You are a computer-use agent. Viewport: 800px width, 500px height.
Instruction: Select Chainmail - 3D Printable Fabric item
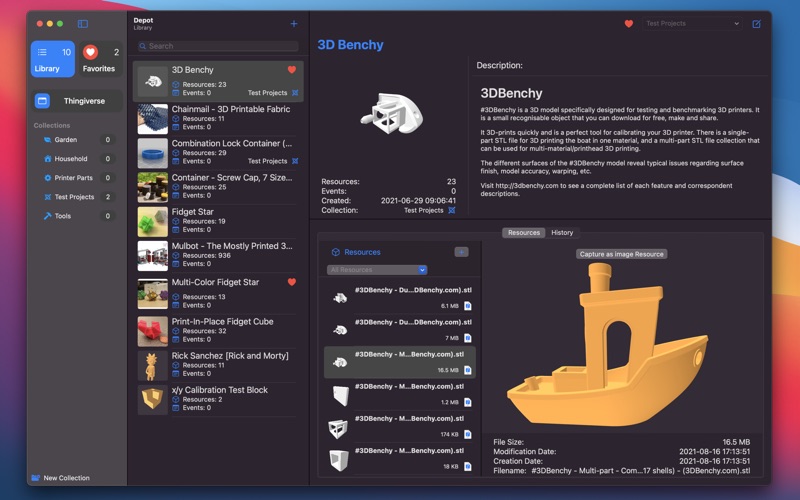coord(218,118)
